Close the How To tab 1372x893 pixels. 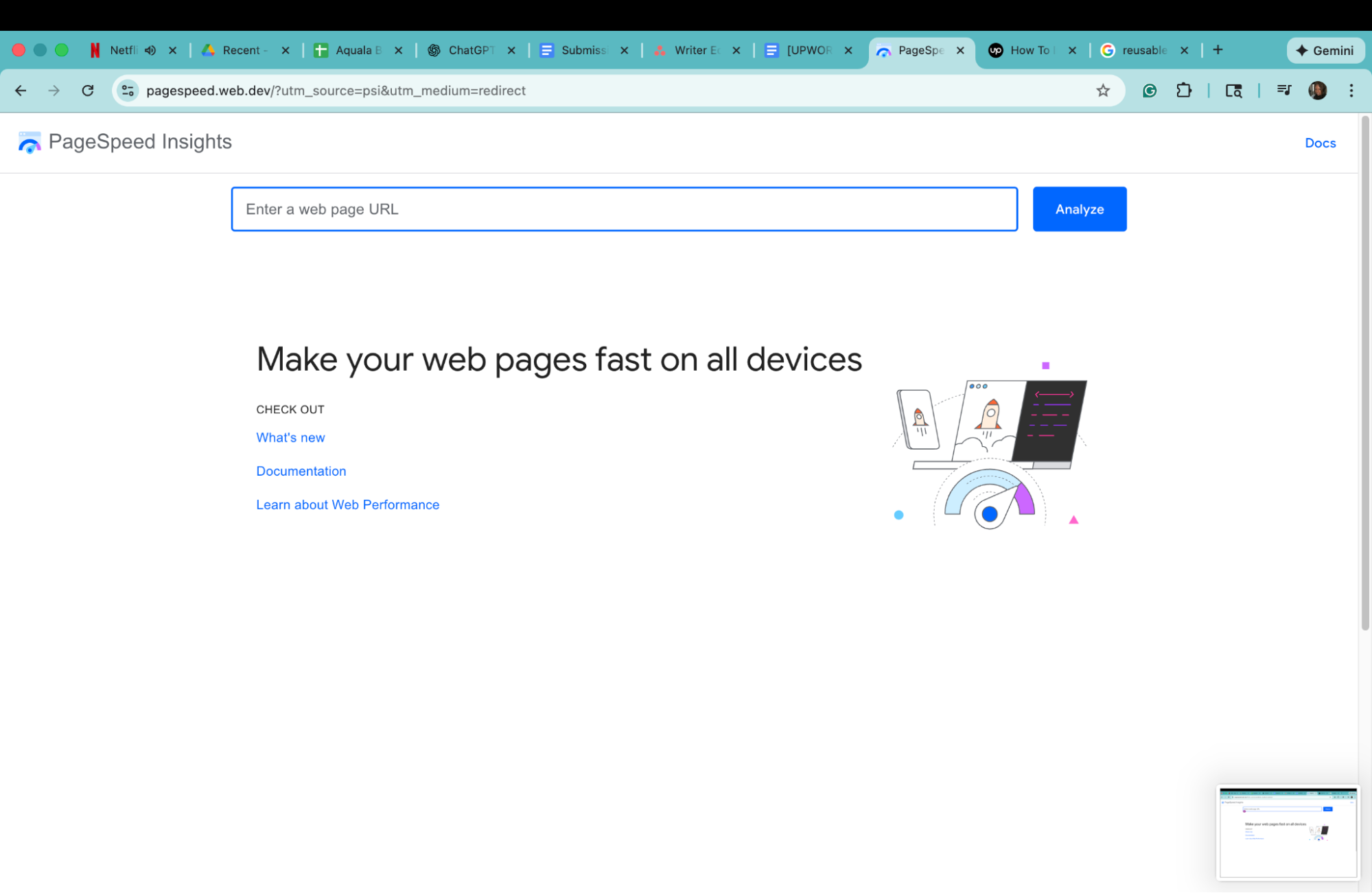(x=1072, y=50)
